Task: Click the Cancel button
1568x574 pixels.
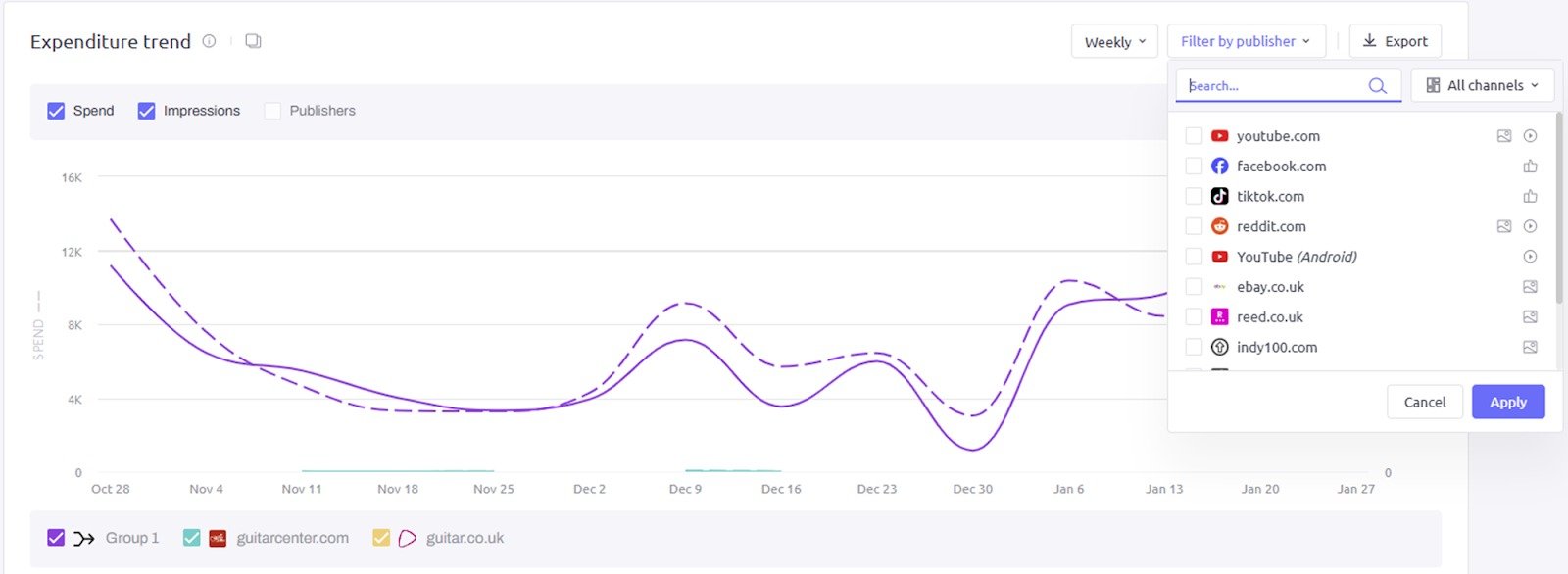Action: click(x=1424, y=402)
